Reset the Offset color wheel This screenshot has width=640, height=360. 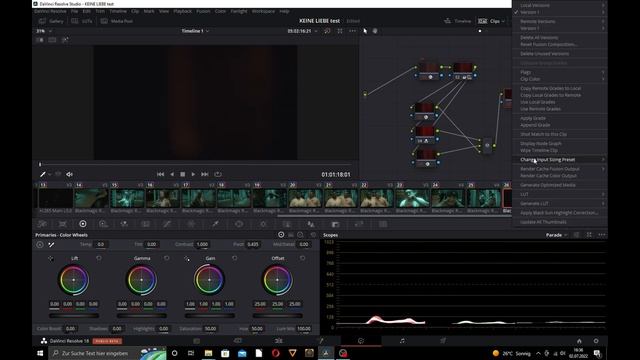click(302, 258)
